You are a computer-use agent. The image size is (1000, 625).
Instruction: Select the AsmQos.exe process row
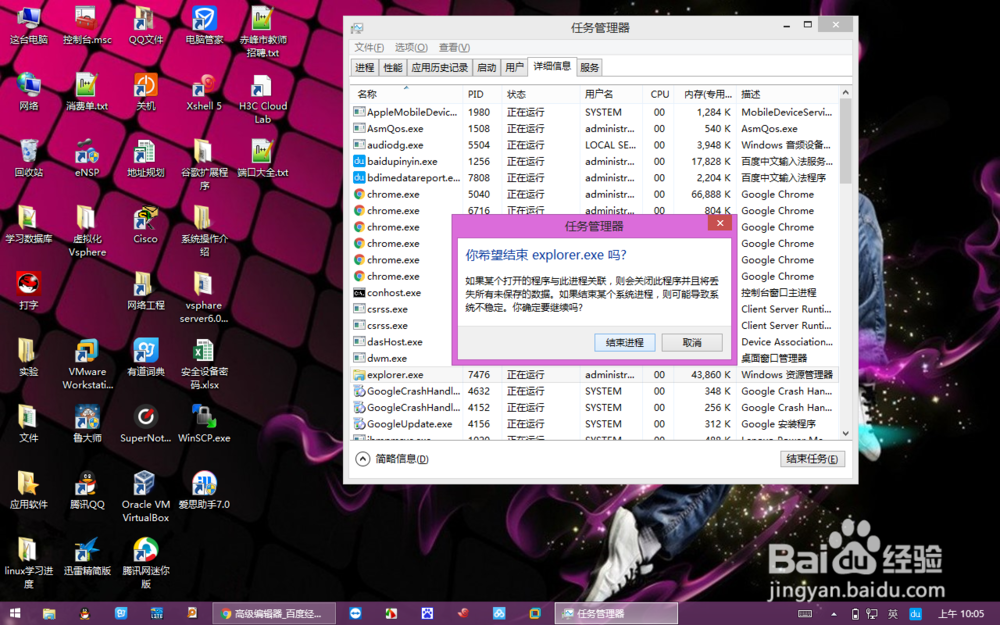594,129
